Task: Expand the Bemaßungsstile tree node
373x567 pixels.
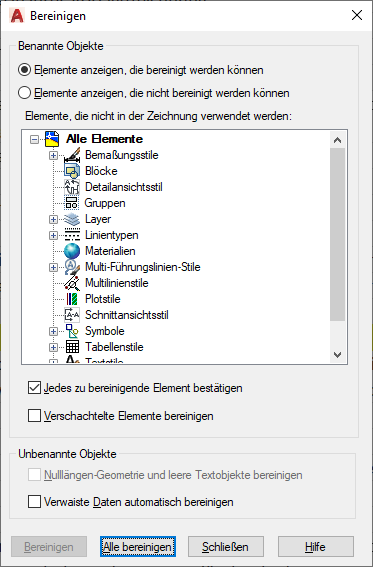Action: [53, 155]
